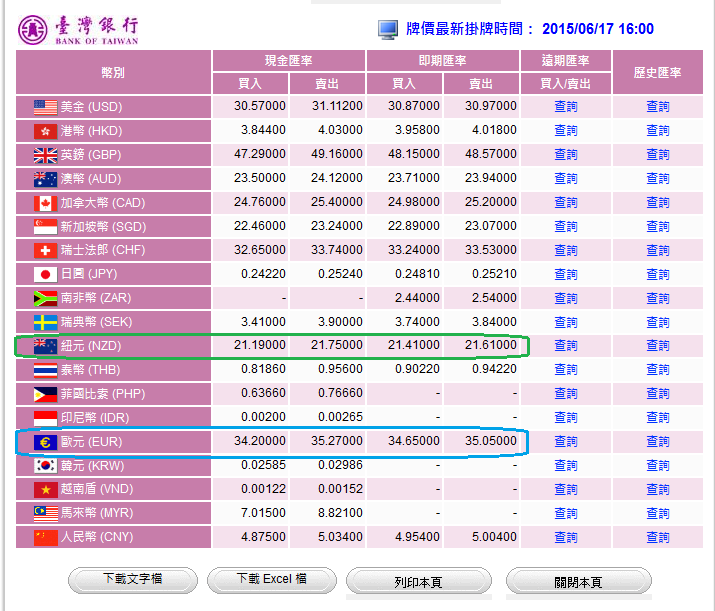Open historical rate 查詢 link for USD
715x611 pixels.
click(x=658, y=107)
